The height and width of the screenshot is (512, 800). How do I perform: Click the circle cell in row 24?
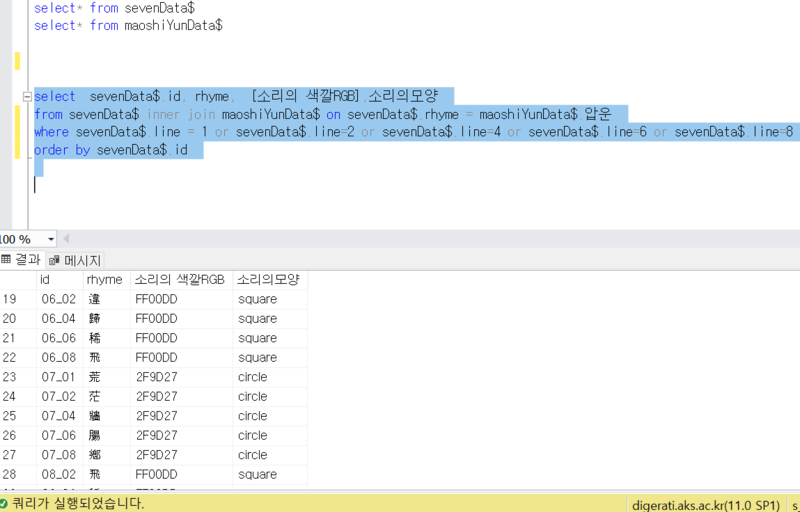click(270, 396)
